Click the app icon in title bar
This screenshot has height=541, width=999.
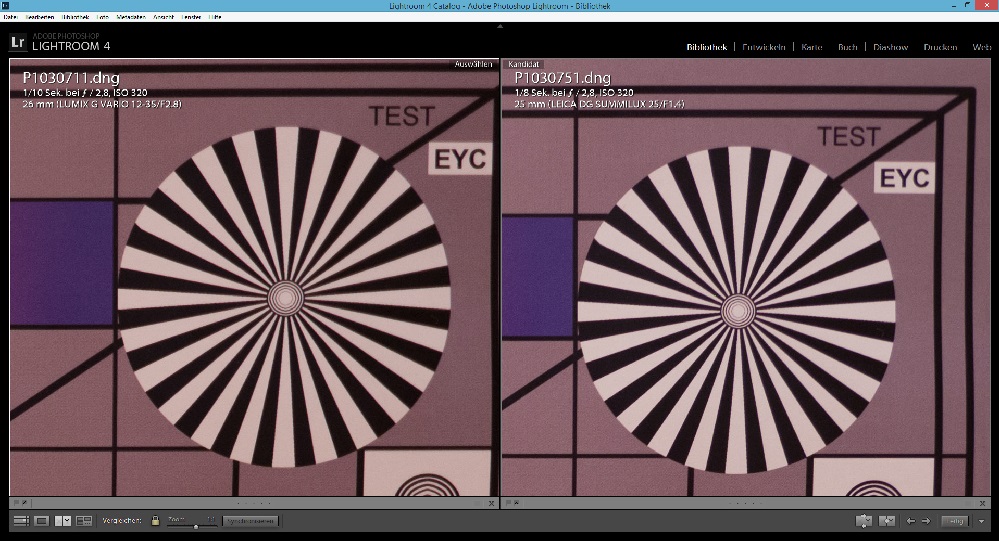[6, 6]
